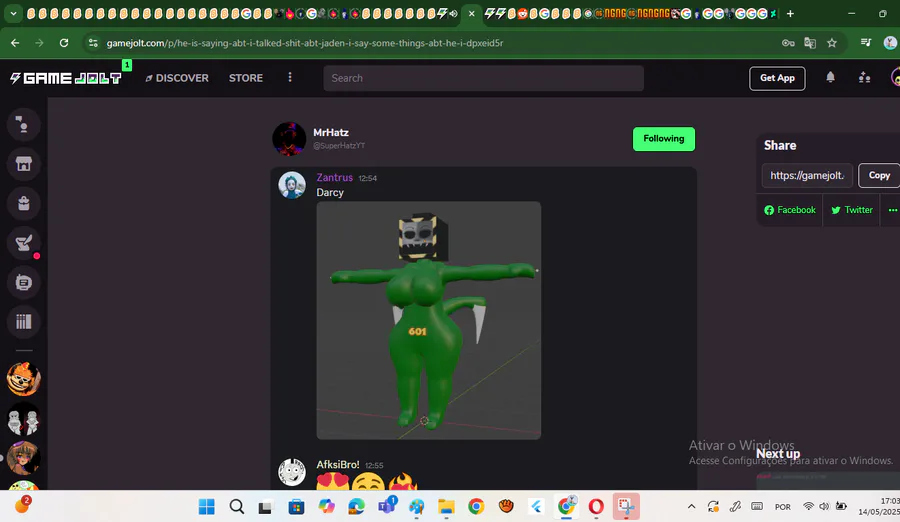Open Microsoft Store from the taskbar

[x=296, y=506]
